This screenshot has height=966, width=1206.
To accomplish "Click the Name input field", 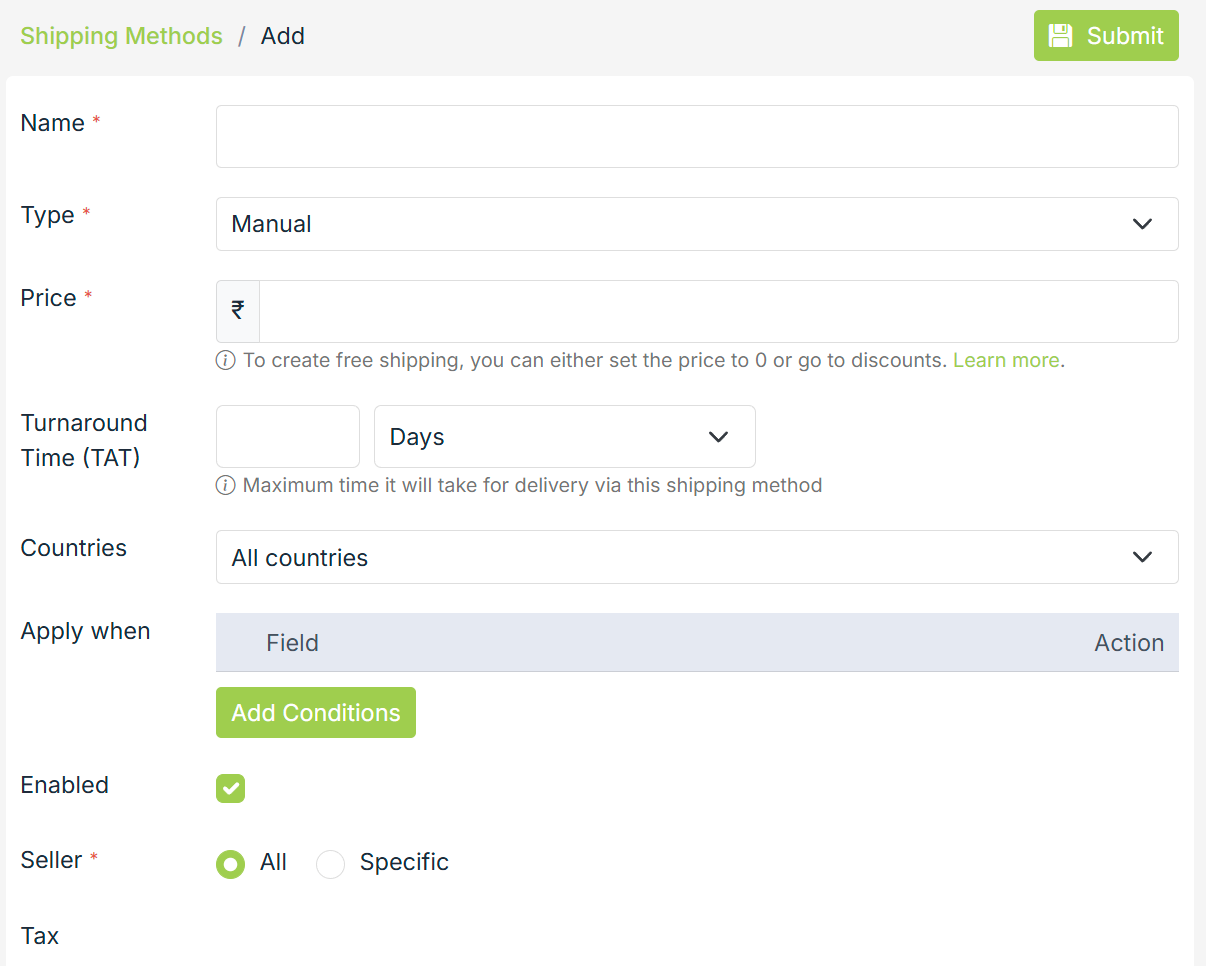I will pyautogui.click(x=696, y=137).
